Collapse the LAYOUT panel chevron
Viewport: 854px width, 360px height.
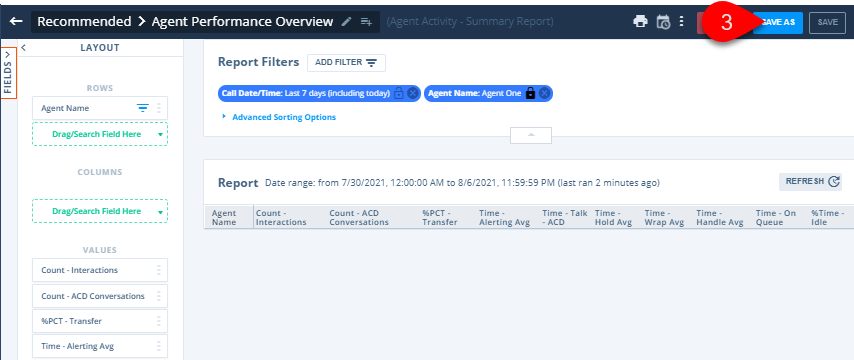point(23,48)
